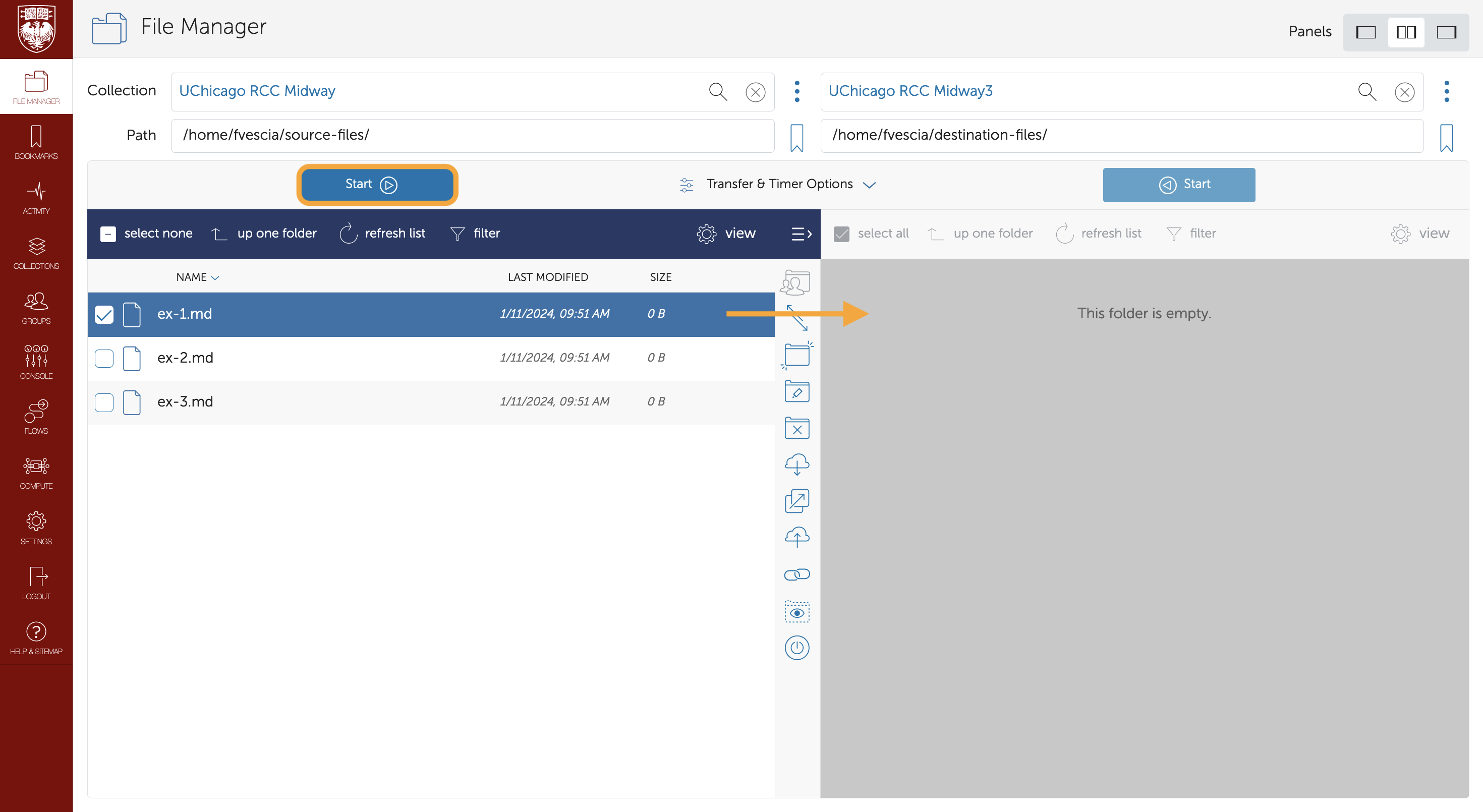Viewport: 1483px width, 812px height.
Task: Click left Start transfer button
Action: pyautogui.click(x=377, y=184)
